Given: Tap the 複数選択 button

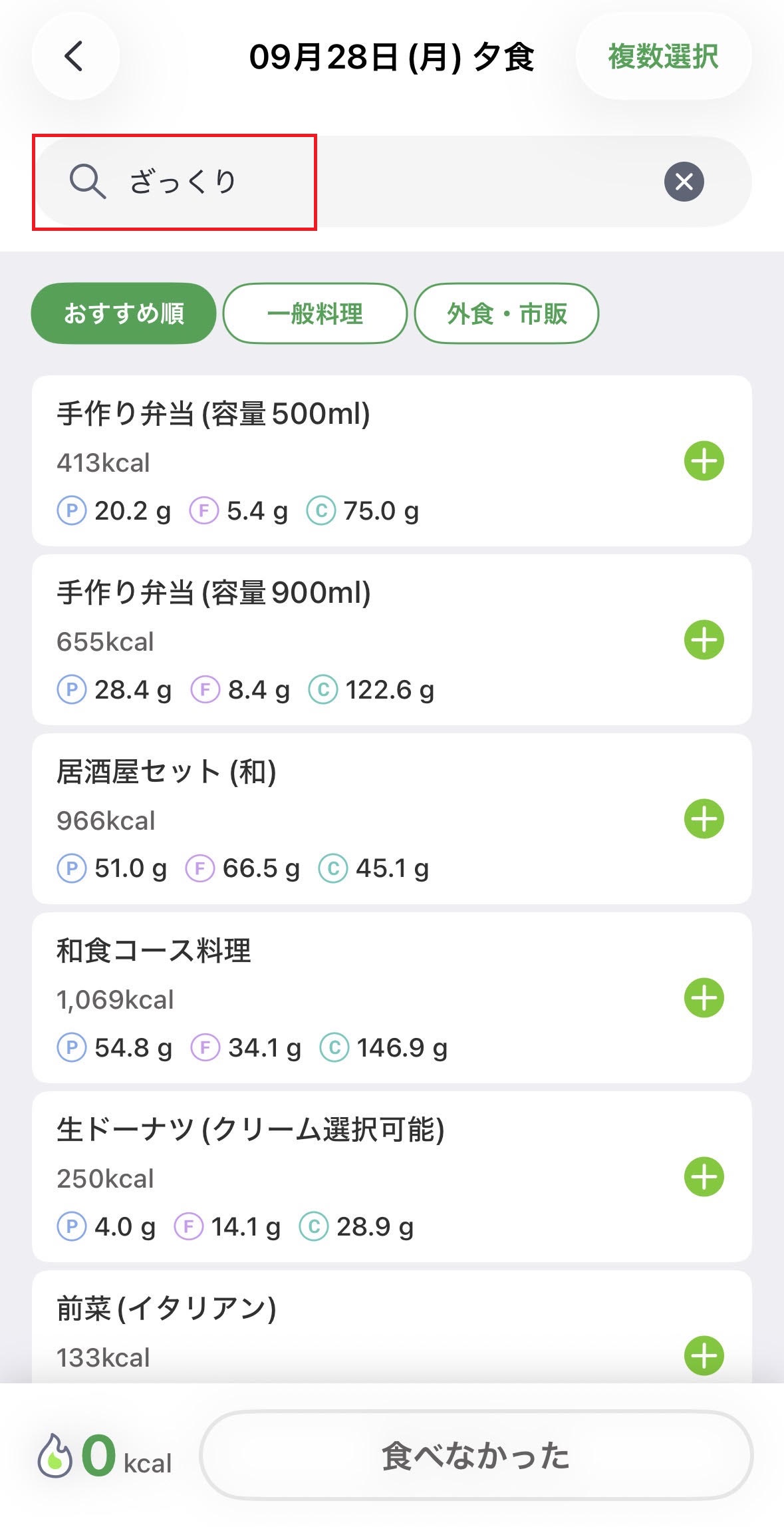Looking at the screenshot, I should (x=664, y=57).
